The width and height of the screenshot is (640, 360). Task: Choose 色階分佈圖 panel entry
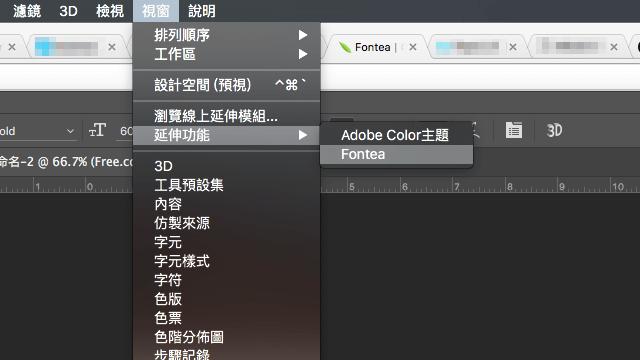coord(227,337)
